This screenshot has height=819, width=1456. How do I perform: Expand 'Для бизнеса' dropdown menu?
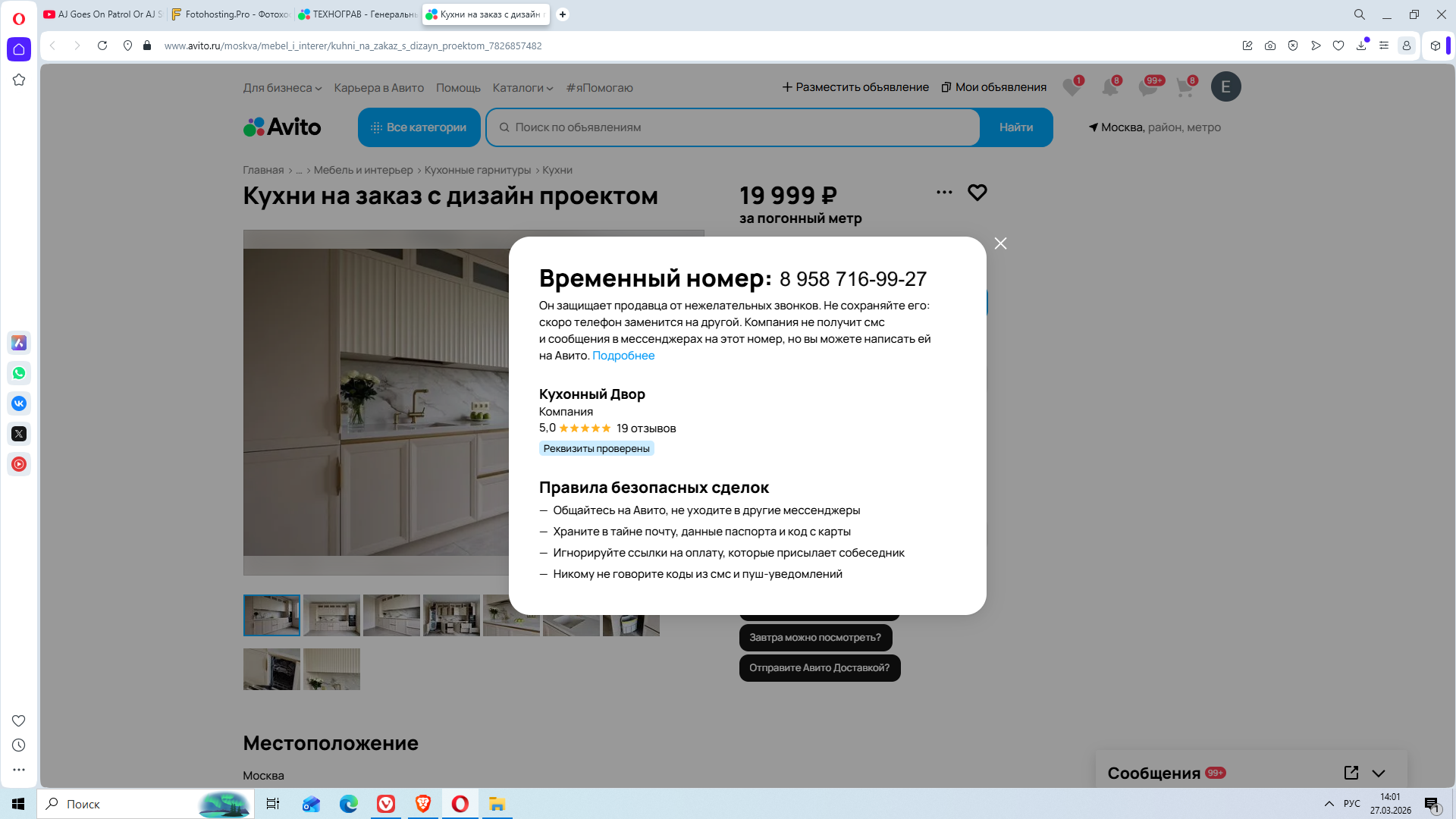coord(282,88)
